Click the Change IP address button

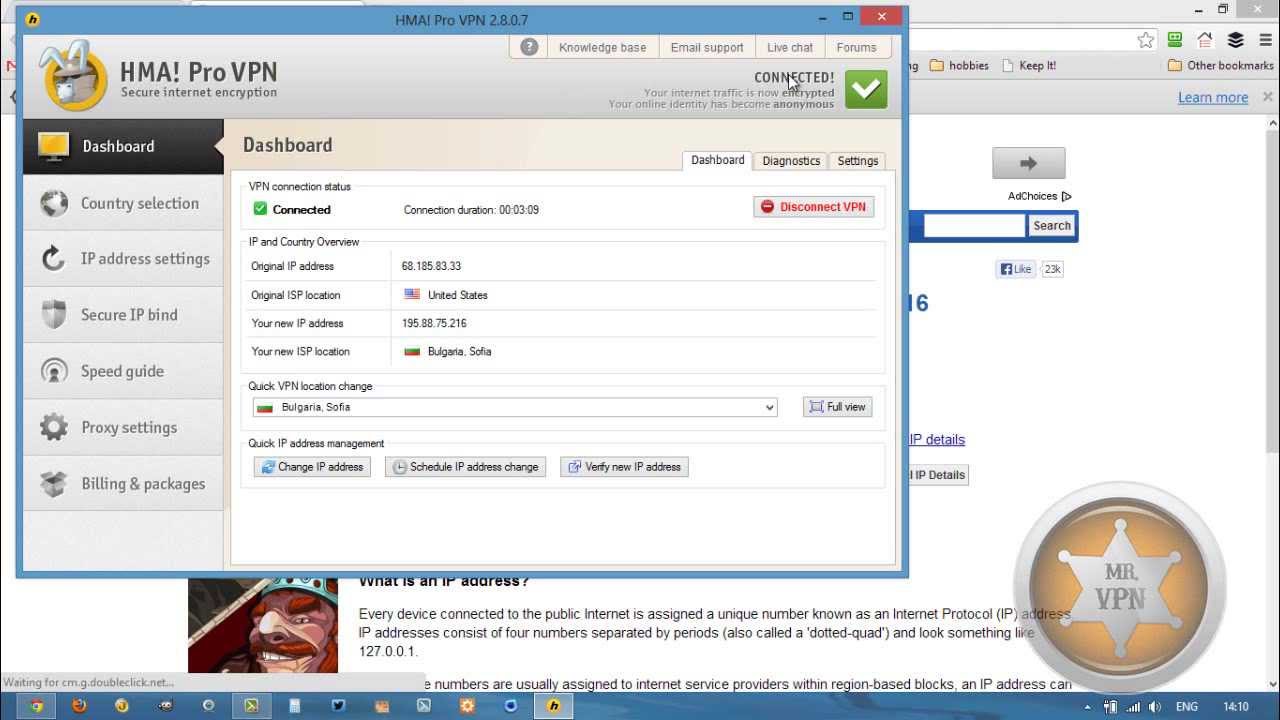click(x=312, y=467)
